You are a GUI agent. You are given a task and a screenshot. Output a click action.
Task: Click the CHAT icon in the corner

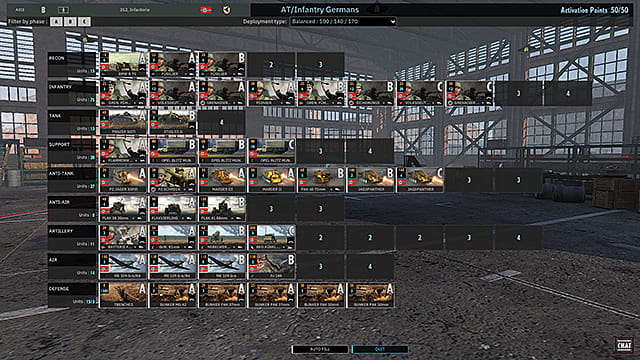click(624, 344)
